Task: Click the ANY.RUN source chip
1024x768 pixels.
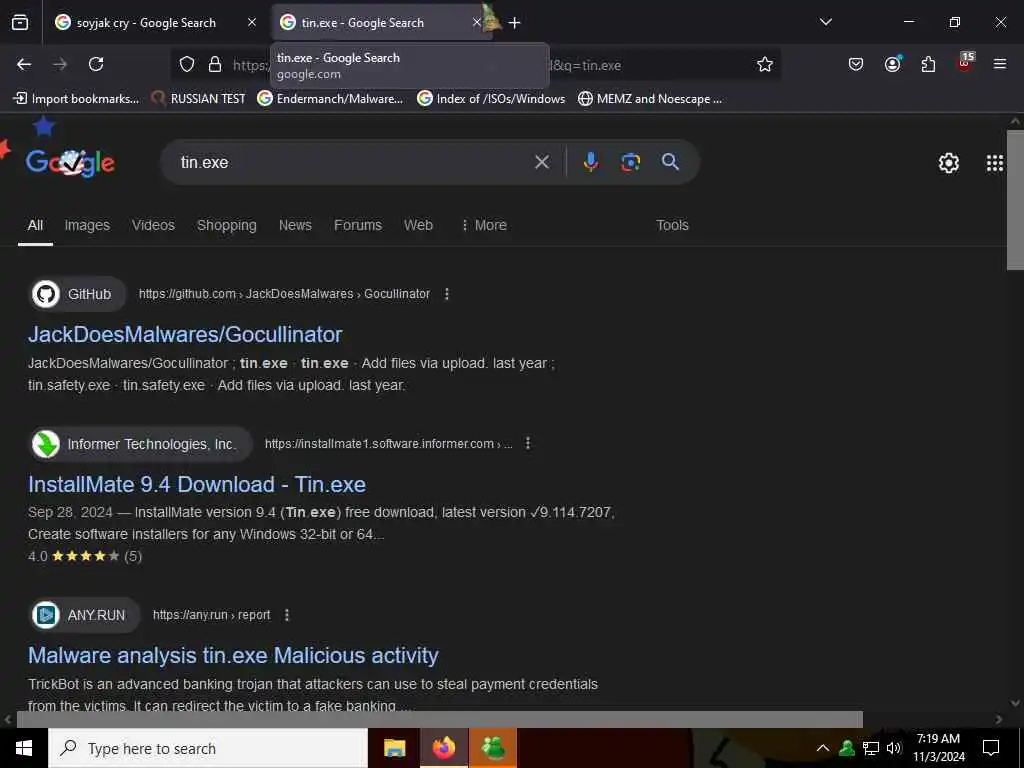Action: 85,615
